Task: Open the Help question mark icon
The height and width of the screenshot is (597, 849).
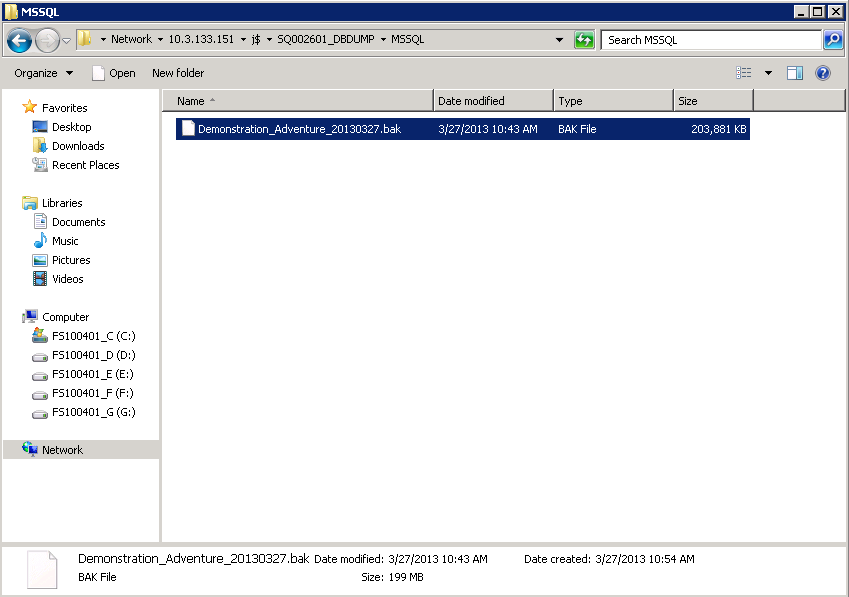Action: tap(822, 73)
